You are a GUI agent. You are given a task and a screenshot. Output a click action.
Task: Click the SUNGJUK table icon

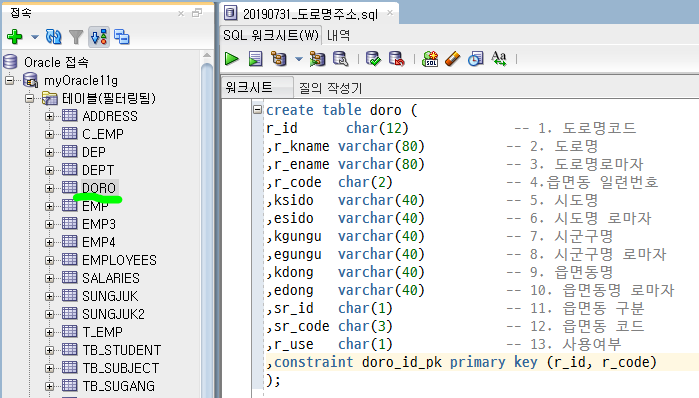tap(69, 295)
